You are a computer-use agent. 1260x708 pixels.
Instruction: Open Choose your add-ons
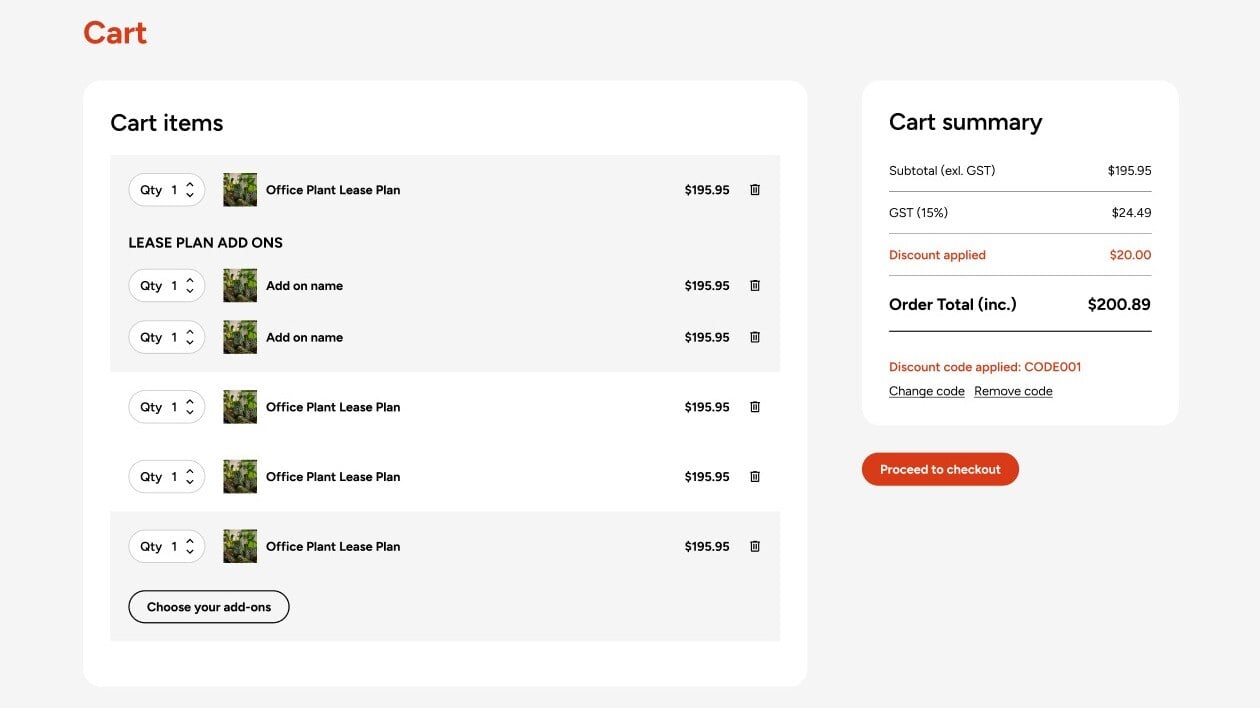(x=209, y=607)
